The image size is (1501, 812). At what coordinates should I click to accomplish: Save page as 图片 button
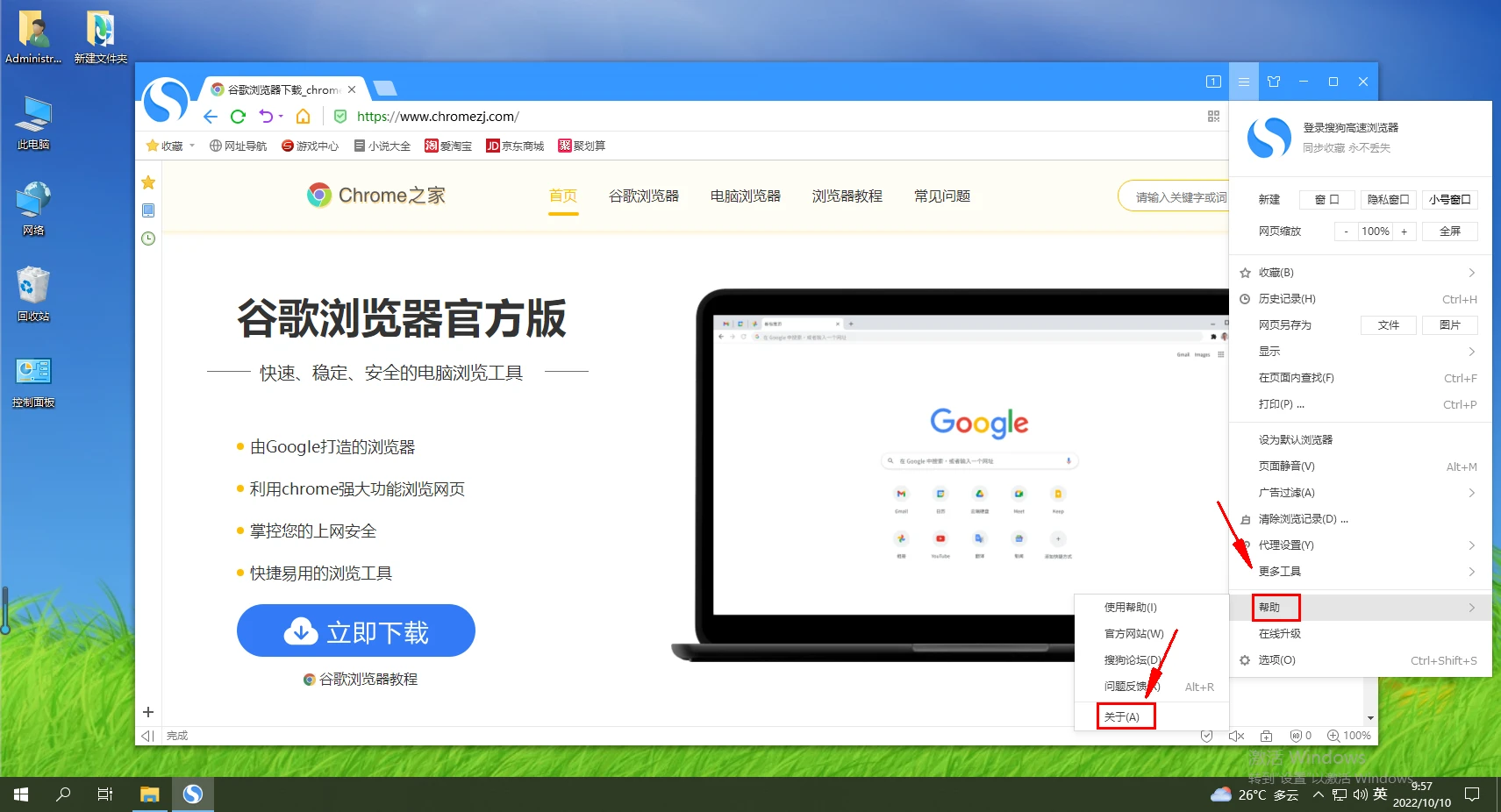pyautogui.click(x=1449, y=325)
